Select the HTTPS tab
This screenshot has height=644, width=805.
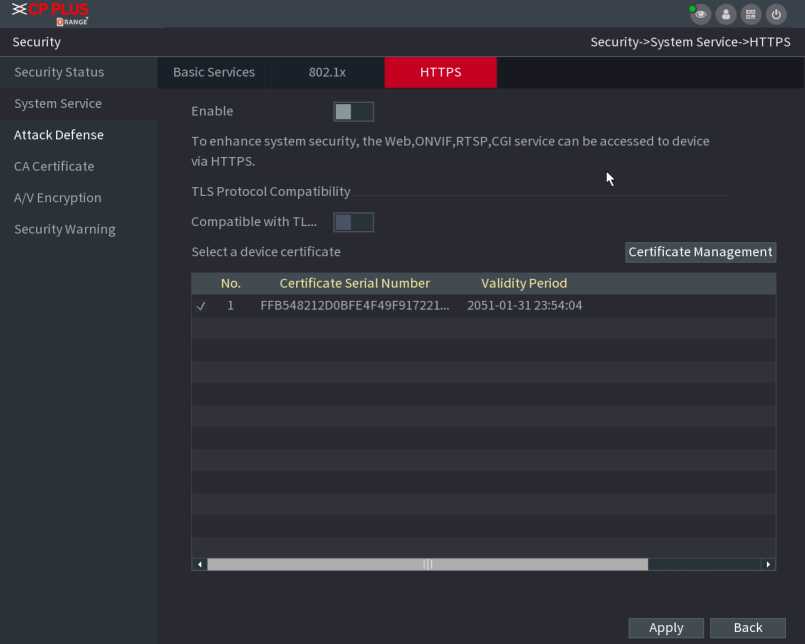click(x=440, y=72)
